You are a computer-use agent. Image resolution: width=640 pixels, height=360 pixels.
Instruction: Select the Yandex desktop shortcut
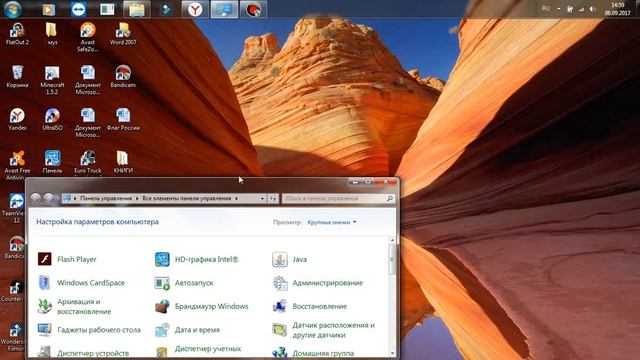[x=17, y=120]
